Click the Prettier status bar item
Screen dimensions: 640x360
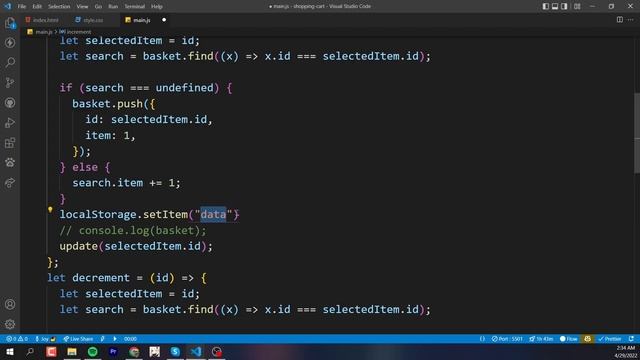click(x=609, y=339)
